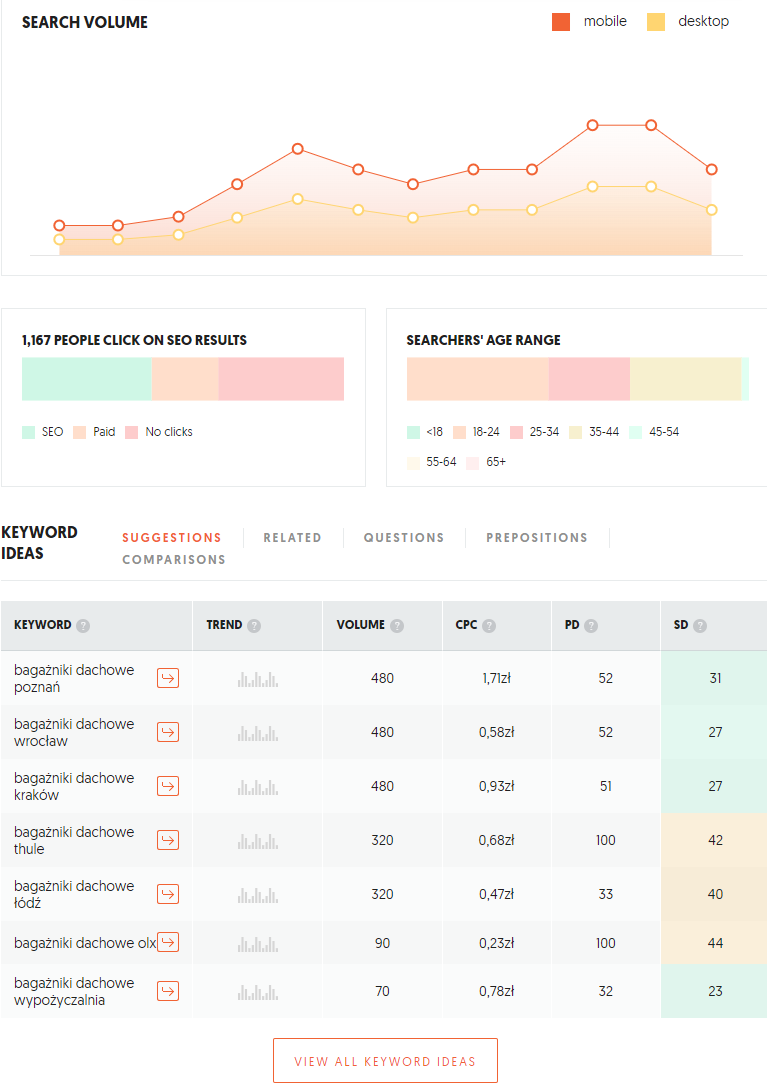Viewport: 767px width, 1085px height.
Task: Click CPC value 1,71zł
Action: [x=497, y=679]
